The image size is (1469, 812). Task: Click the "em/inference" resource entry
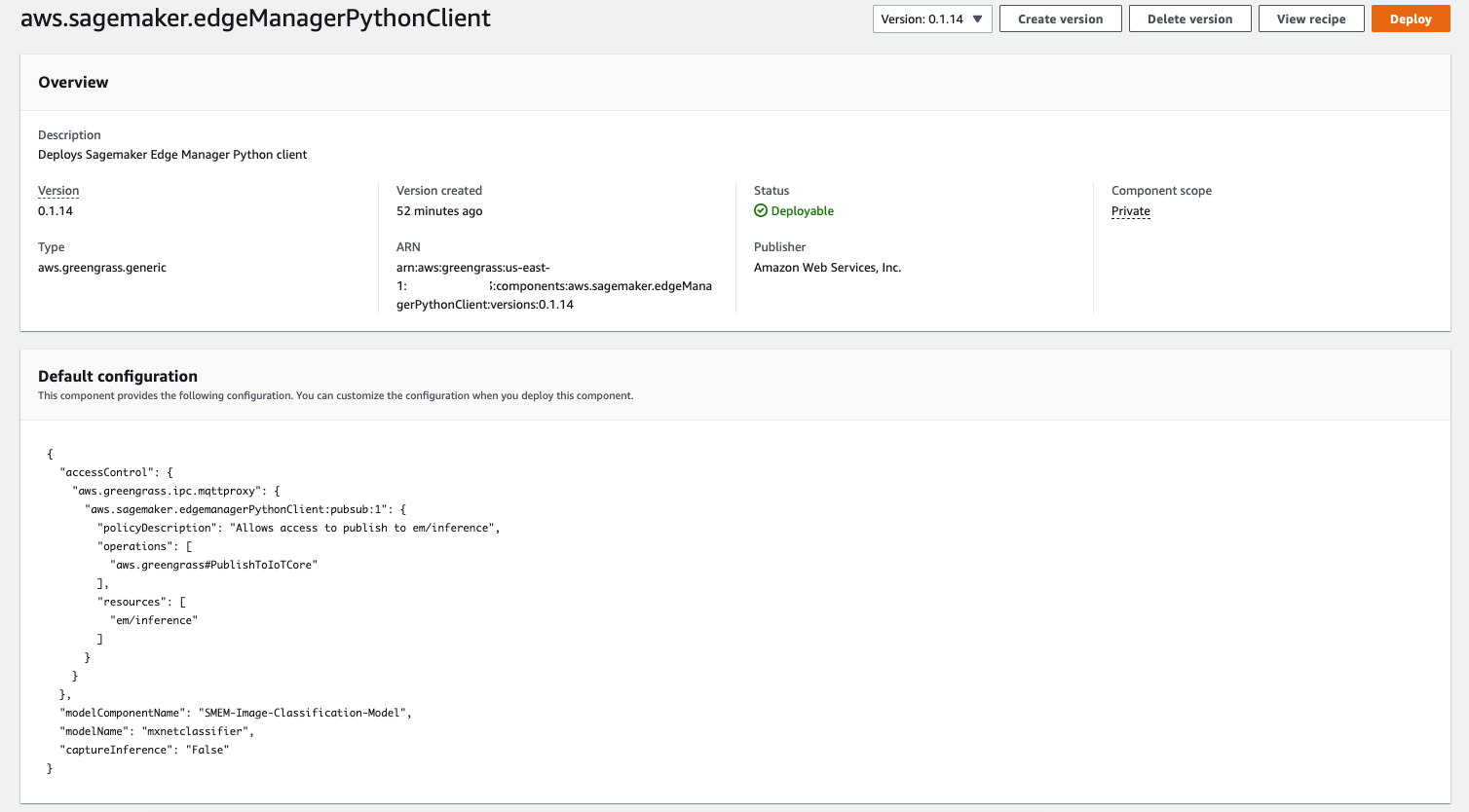(154, 620)
